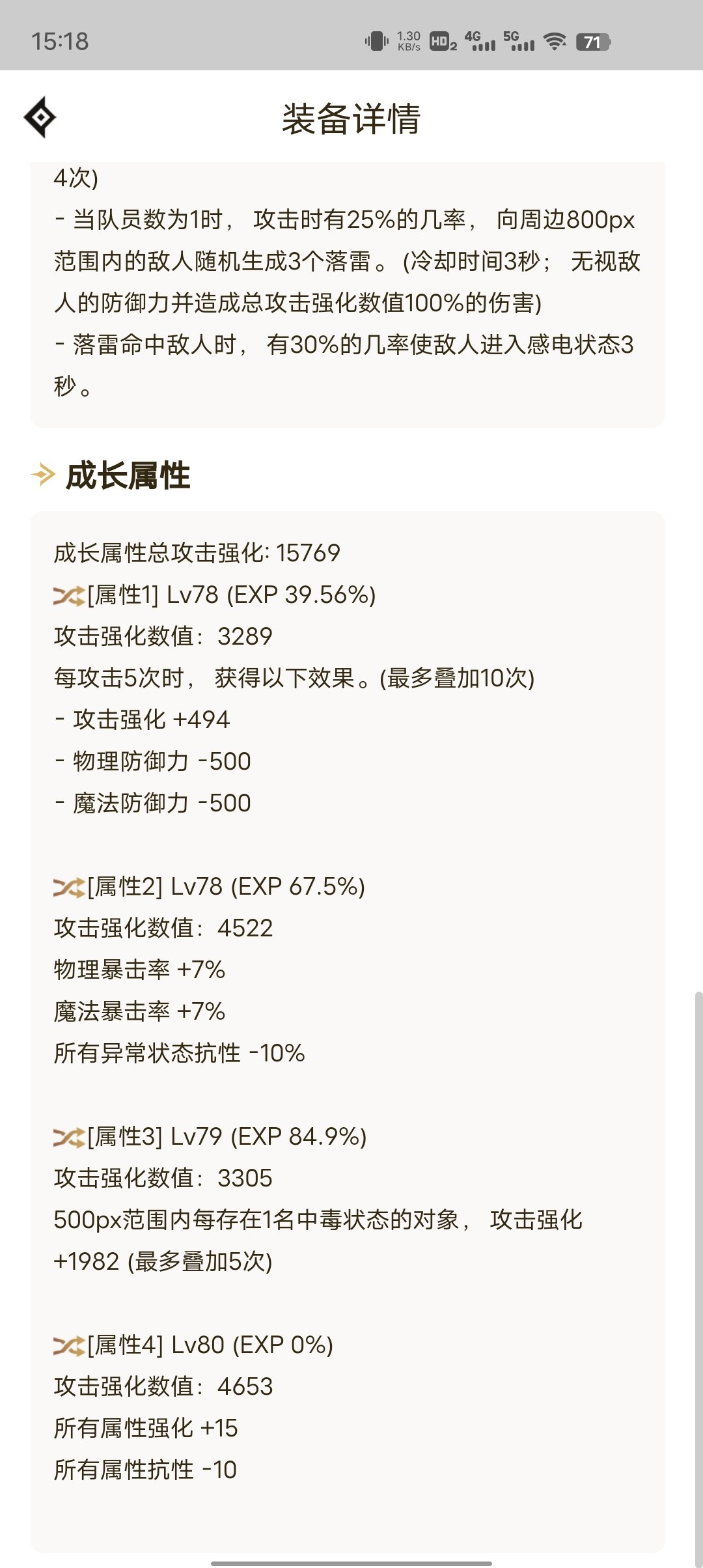This screenshot has height=1568, width=703.
Task: Select the 属性1 Lv78 heading text
Action: click(232, 595)
